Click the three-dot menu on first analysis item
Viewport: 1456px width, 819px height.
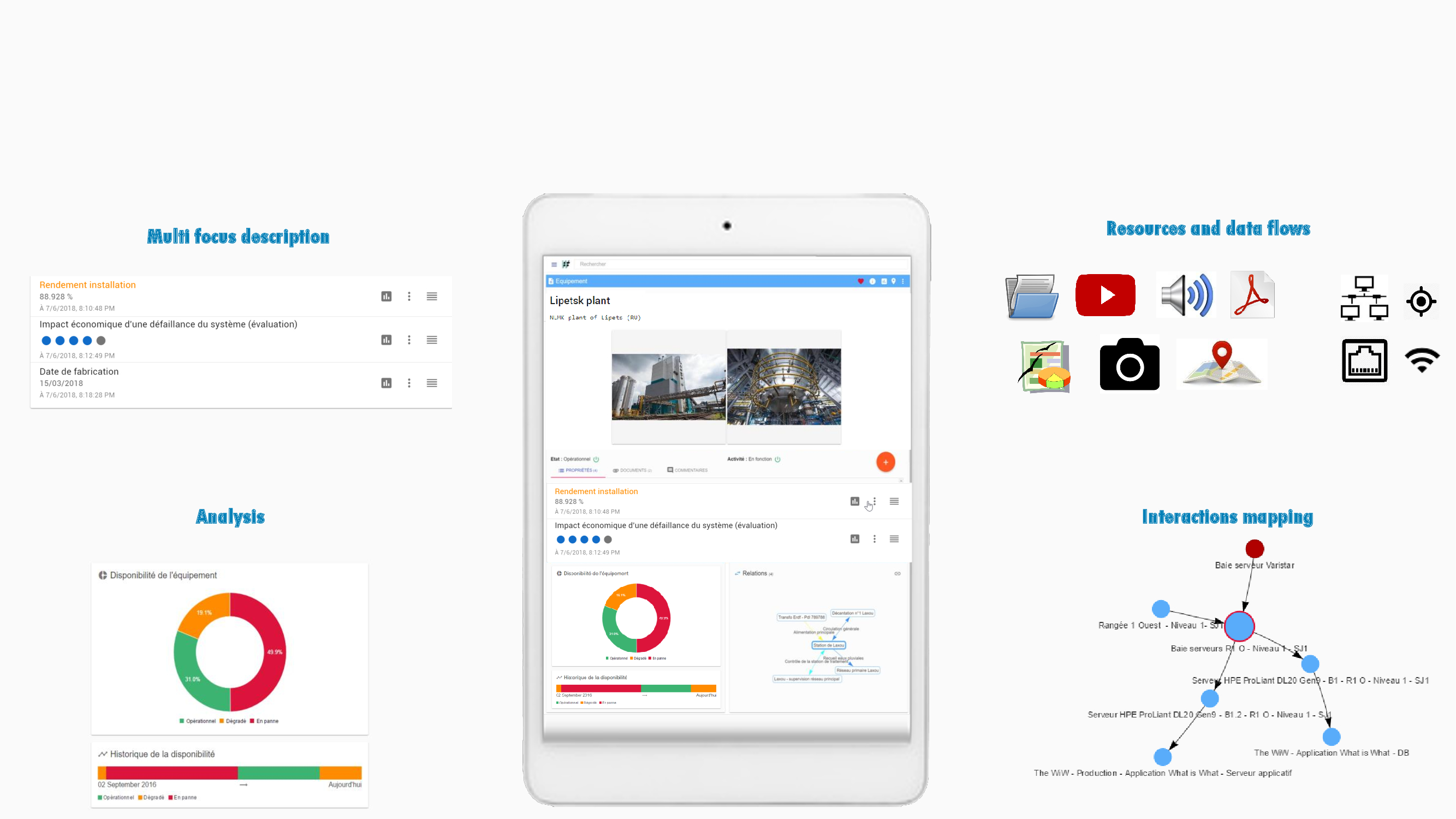(x=408, y=296)
